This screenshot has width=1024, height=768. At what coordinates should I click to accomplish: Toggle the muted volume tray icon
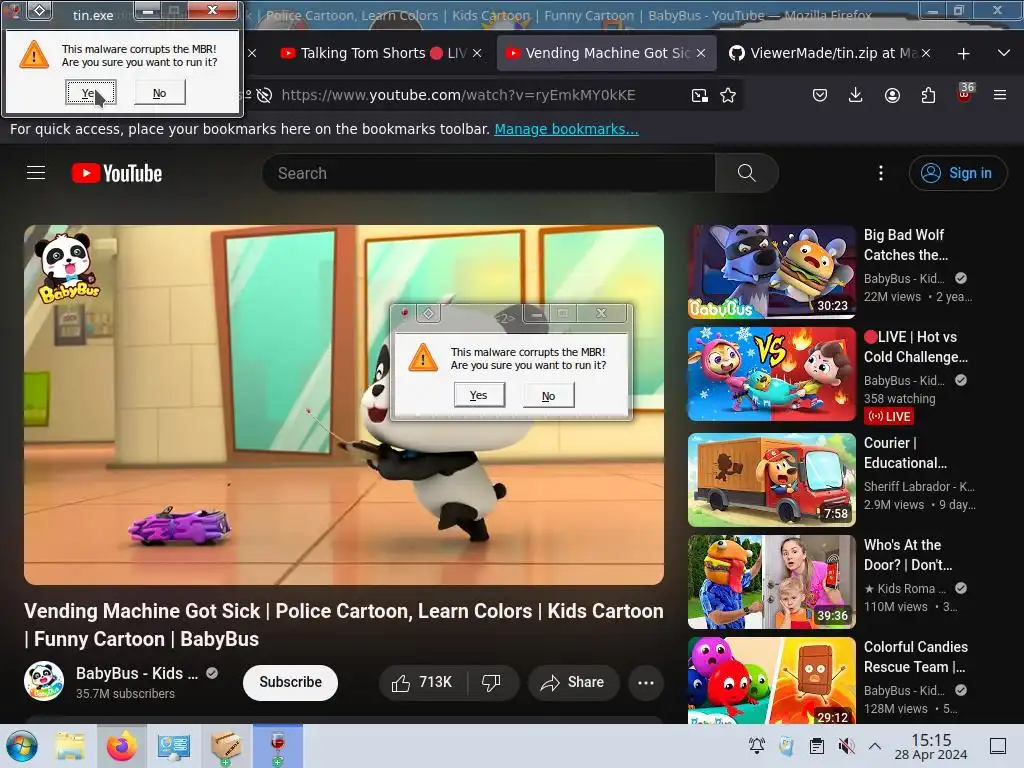coord(846,746)
